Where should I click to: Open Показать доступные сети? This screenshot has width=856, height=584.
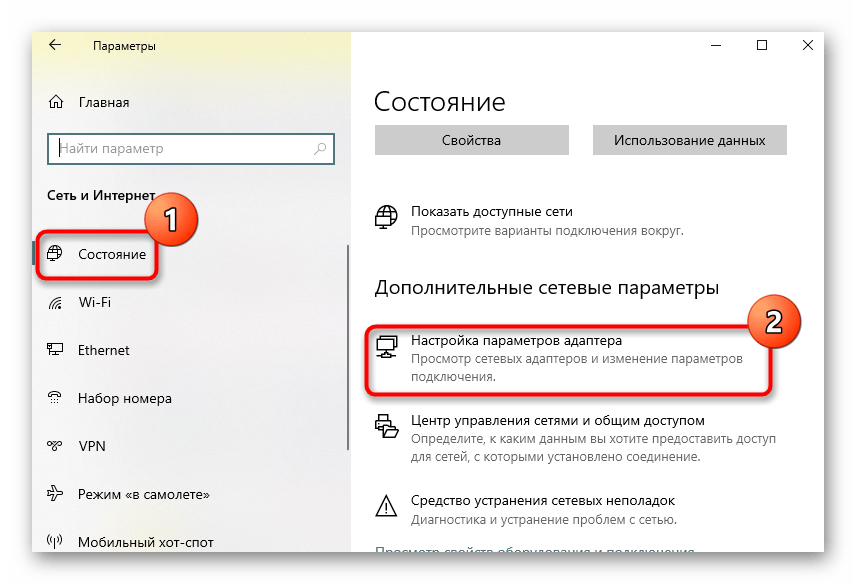click(x=491, y=212)
